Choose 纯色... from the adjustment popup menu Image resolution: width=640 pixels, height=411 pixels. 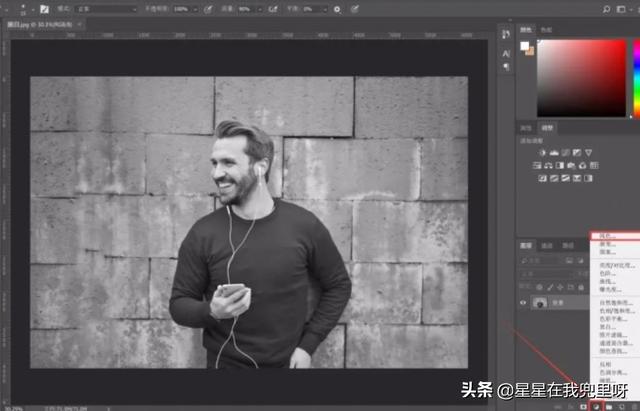pos(605,236)
